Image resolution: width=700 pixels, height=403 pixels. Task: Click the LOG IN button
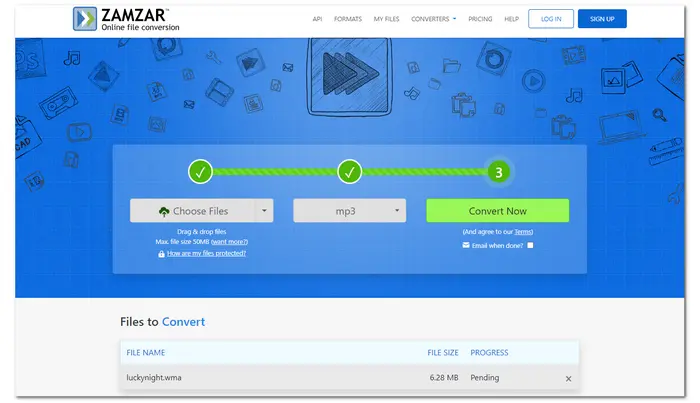pyautogui.click(x=551, y=19)
